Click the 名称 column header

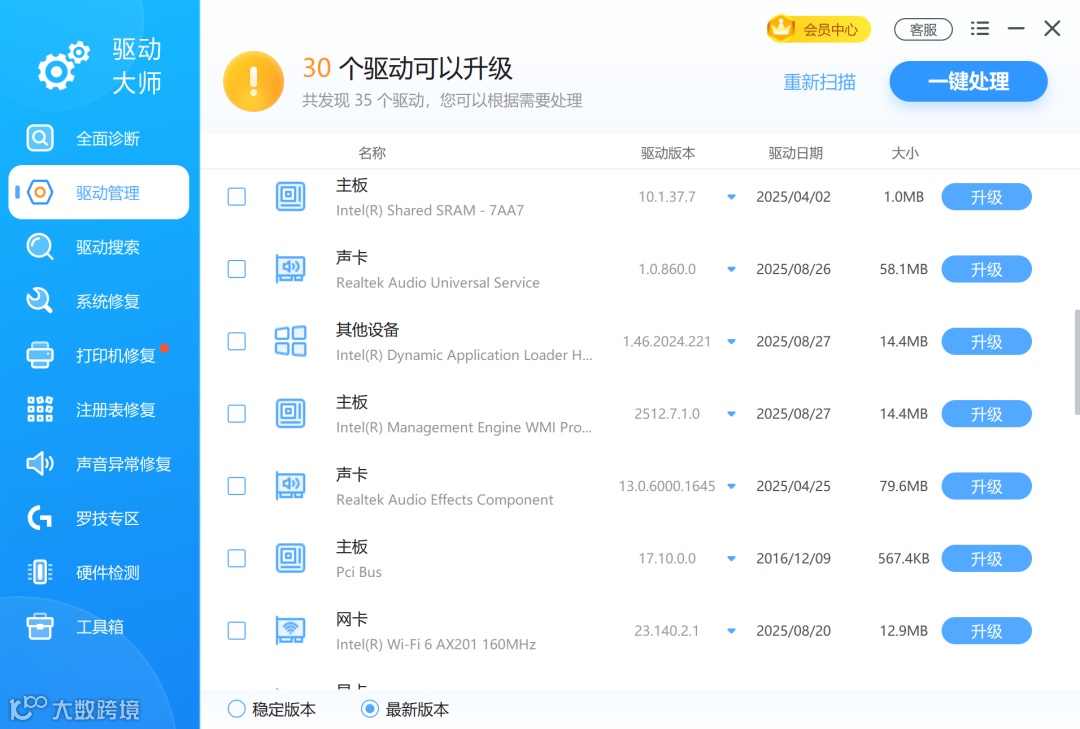372,153
